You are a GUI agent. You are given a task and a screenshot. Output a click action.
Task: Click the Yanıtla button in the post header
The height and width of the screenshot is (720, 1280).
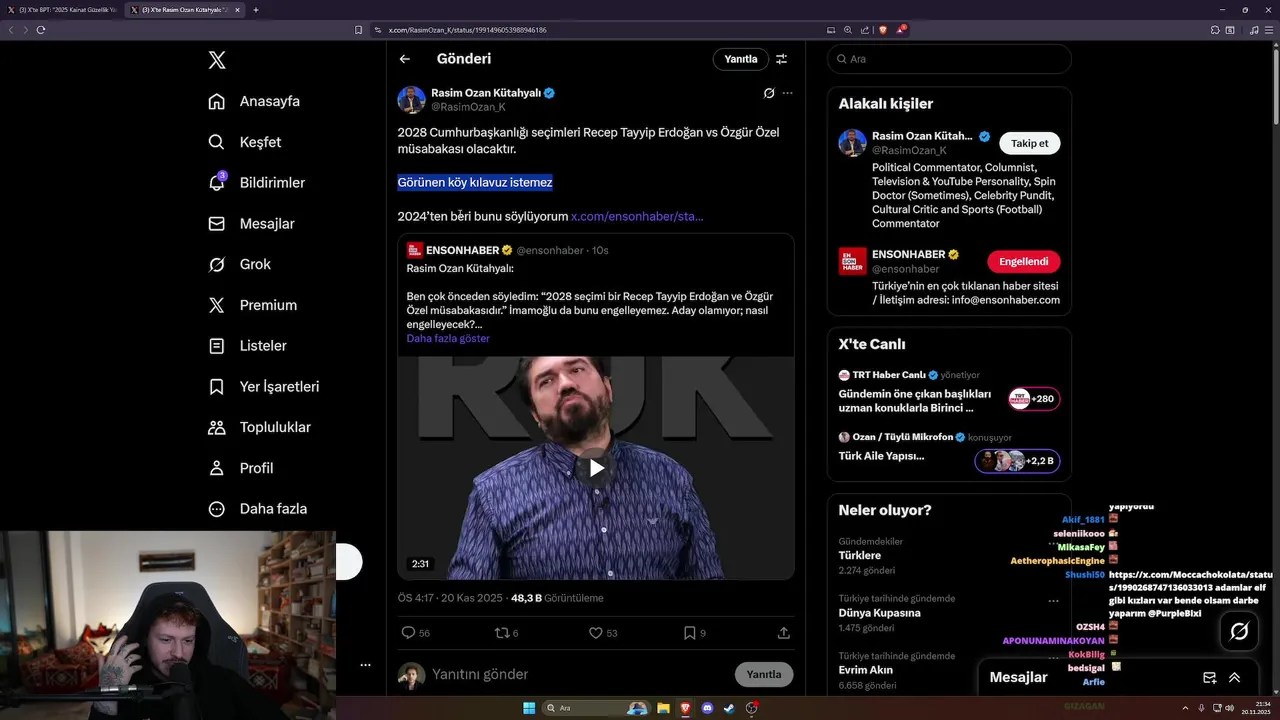click(x=741, y=59)
